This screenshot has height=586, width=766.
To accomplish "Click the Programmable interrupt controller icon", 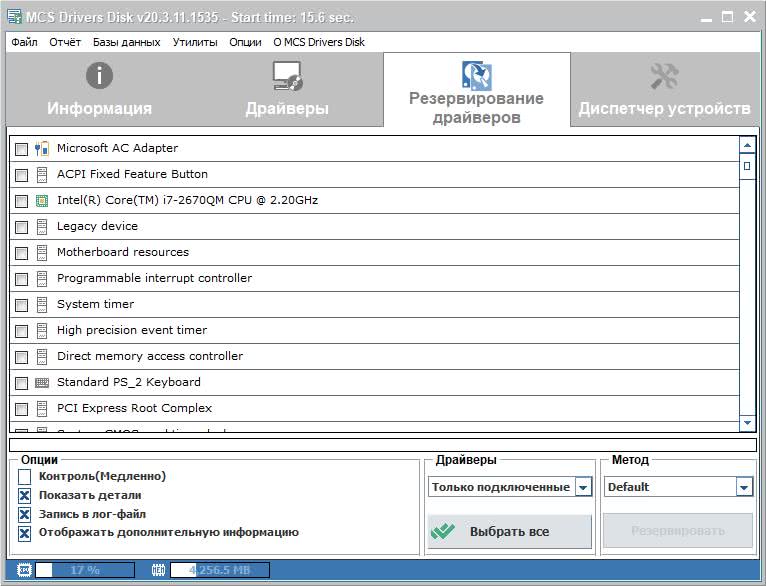I will [x=42, y=278].
